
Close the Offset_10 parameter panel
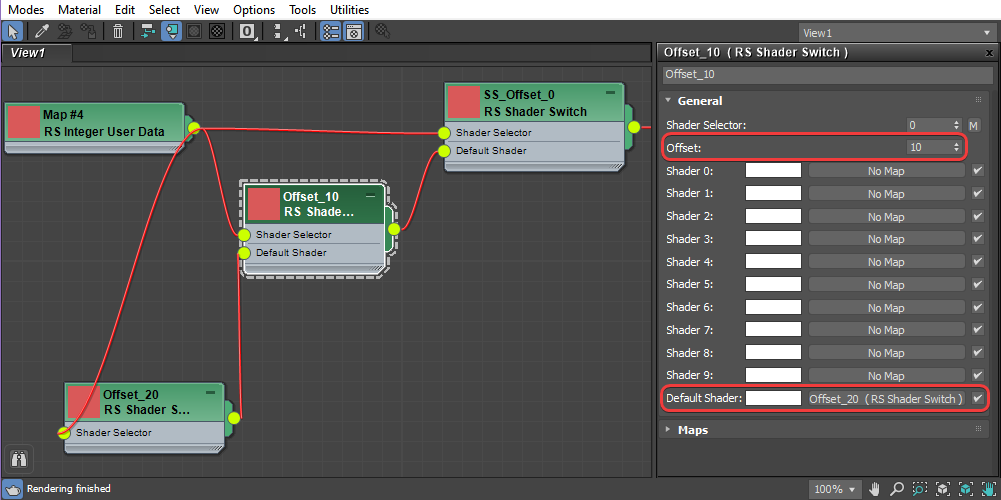pyautogui.click(x=990, y=52)
